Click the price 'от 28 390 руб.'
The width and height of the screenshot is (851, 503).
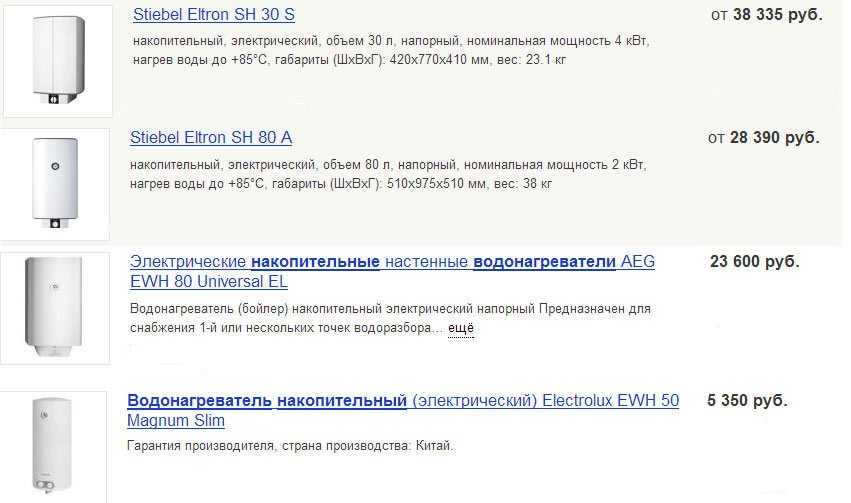pos(764,138)
